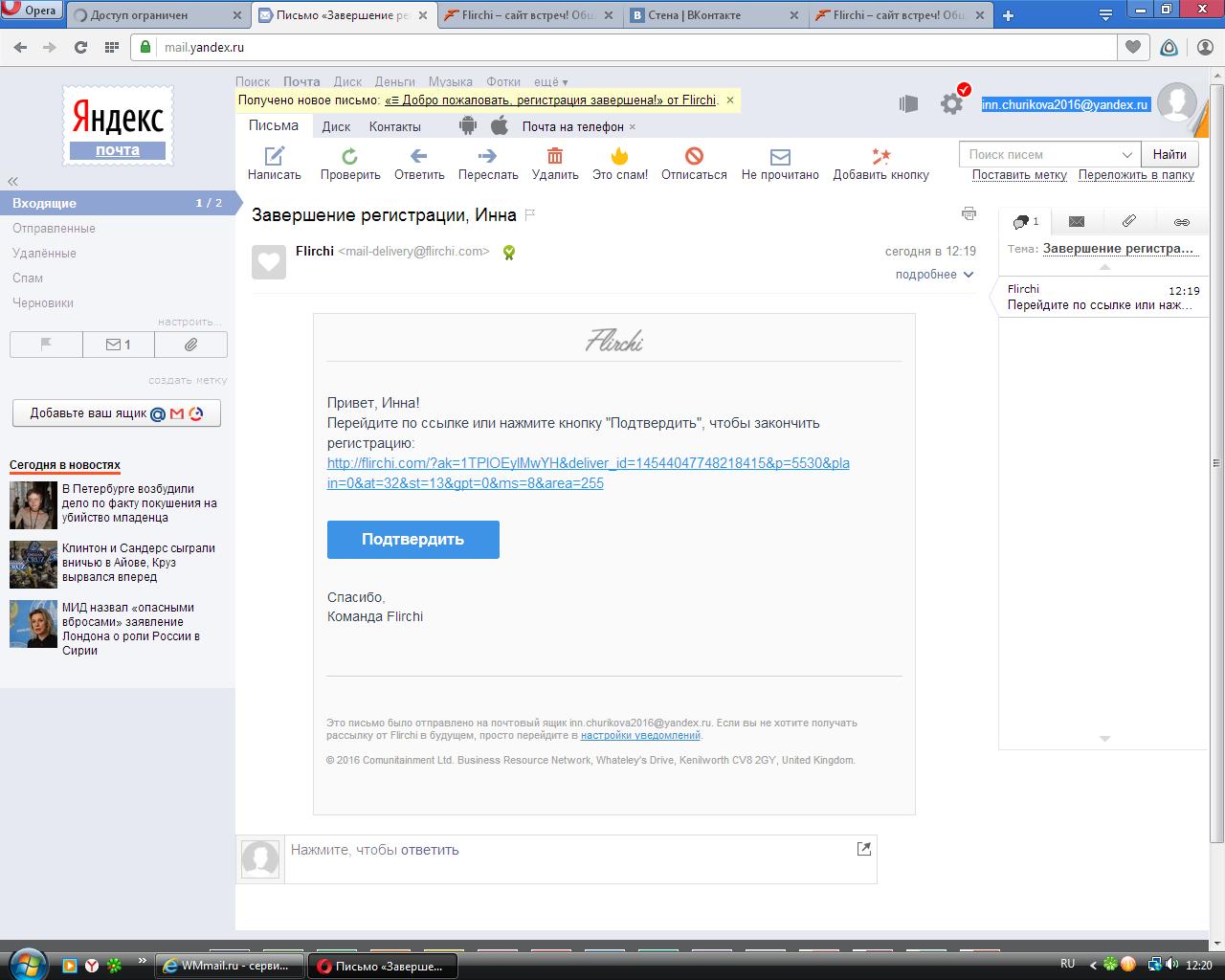Filter letters by important flag
Screen dimensions: 1225x980
point(46,345)
